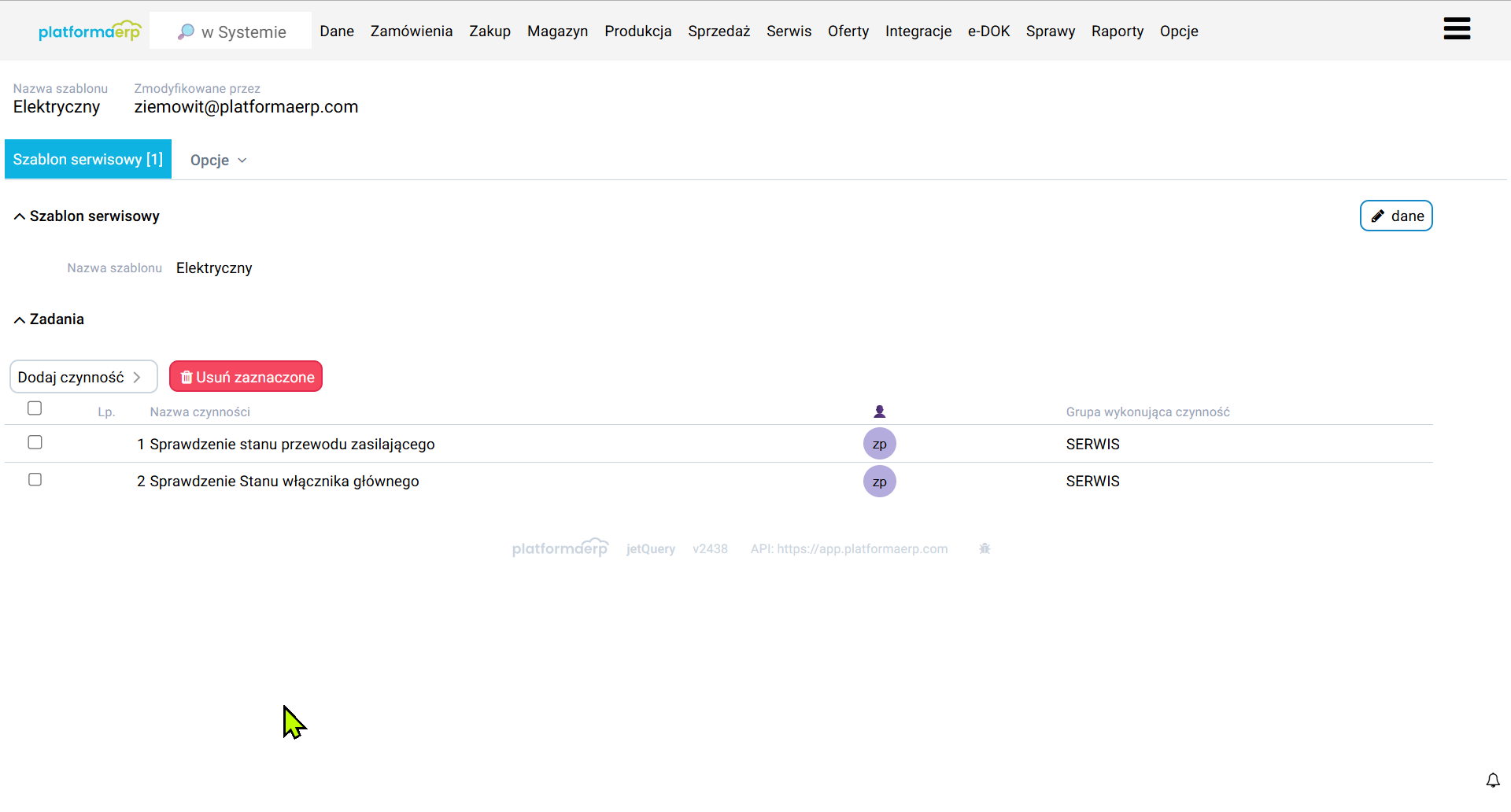Open the Opcje dropdown beside the template tab
1511x812 pixels.
(218, 160)
